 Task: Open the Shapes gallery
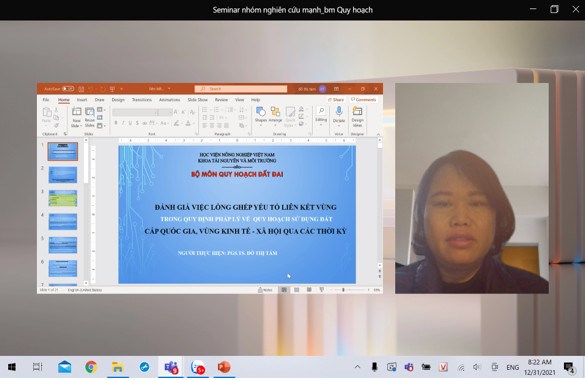coord(261,115)
